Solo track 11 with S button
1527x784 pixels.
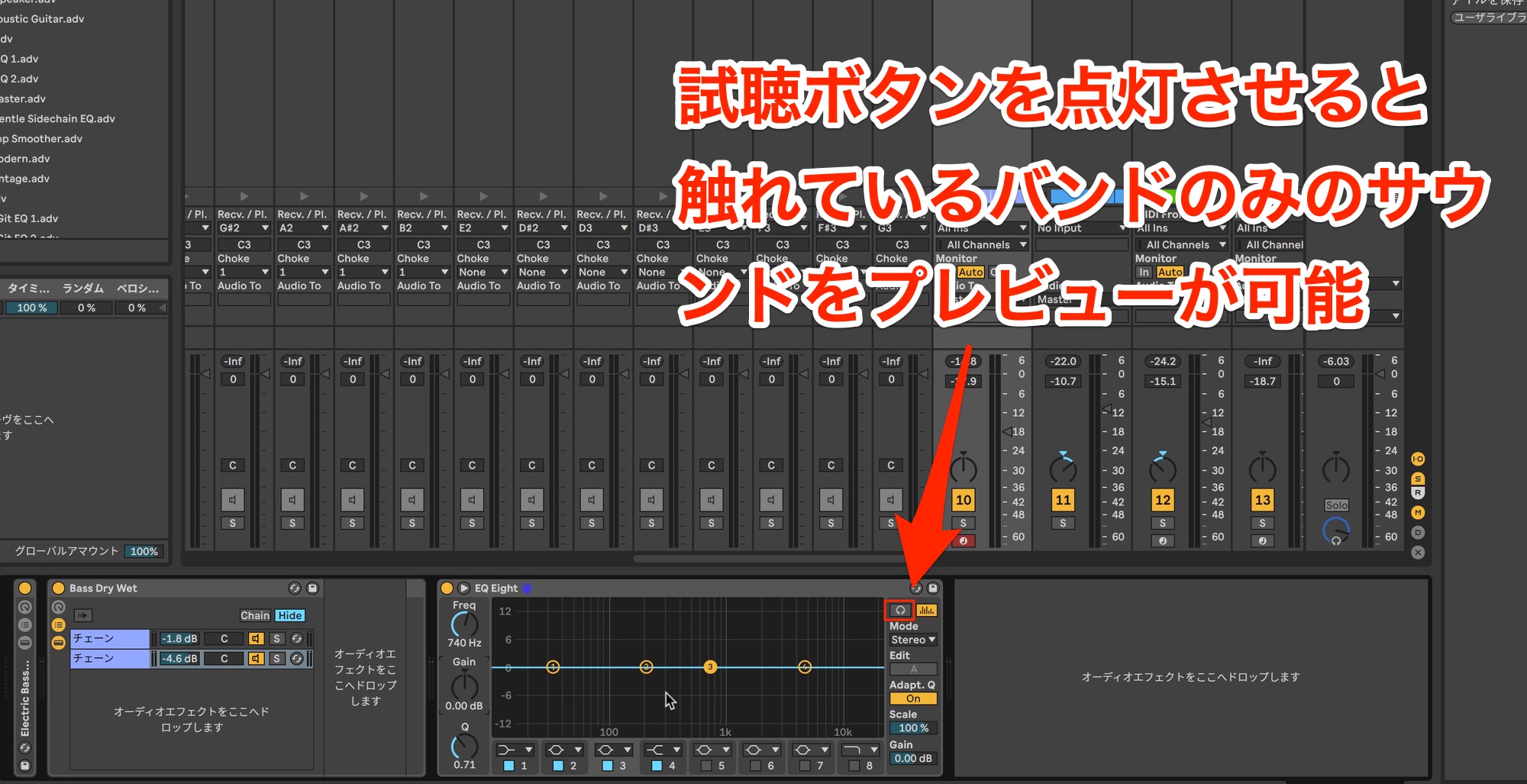[1063, 523]
